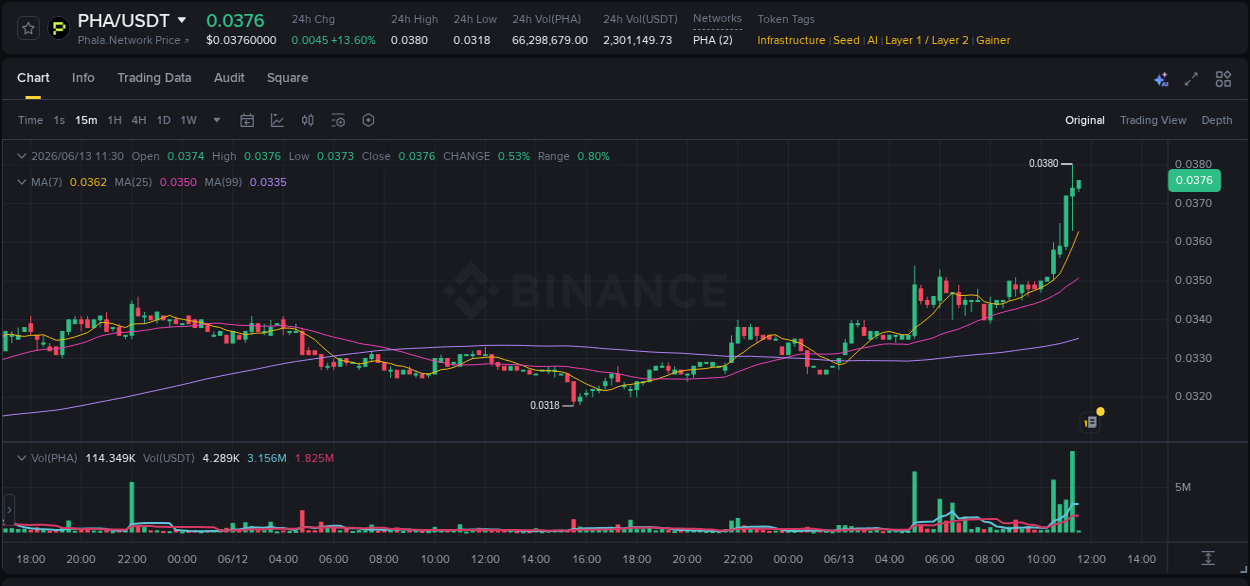This screenshot has width=1250, height=586.
Task: Click the Seed token tag
Action: click(846, 40)
